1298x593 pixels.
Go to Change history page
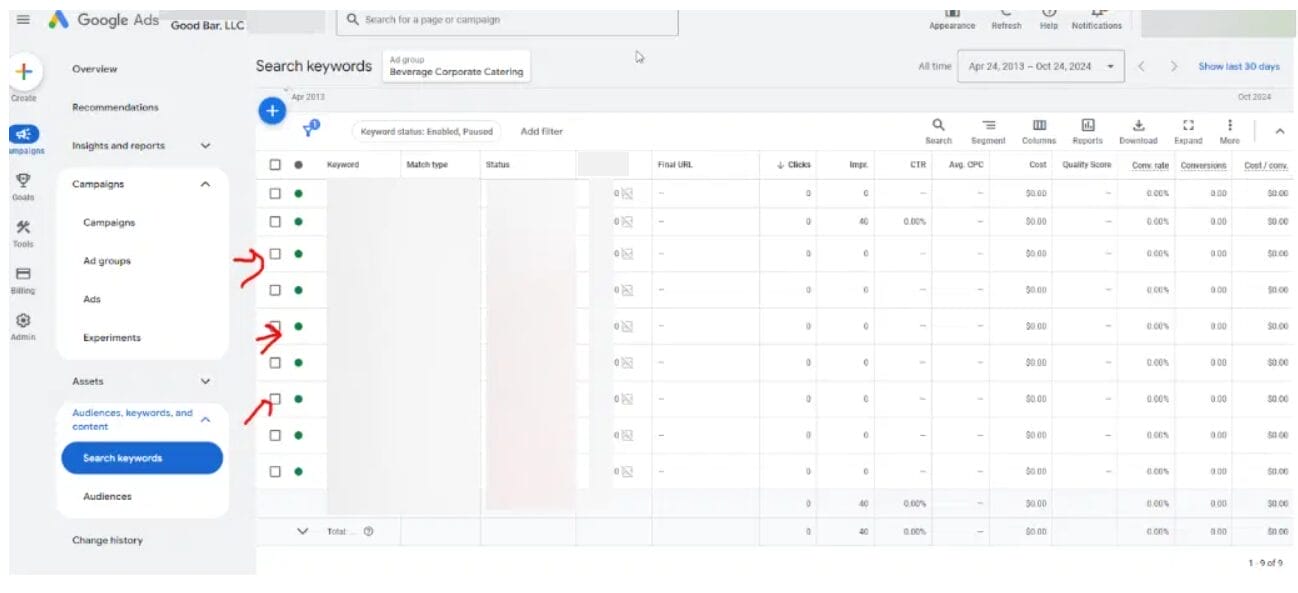(x=107, y=540)
